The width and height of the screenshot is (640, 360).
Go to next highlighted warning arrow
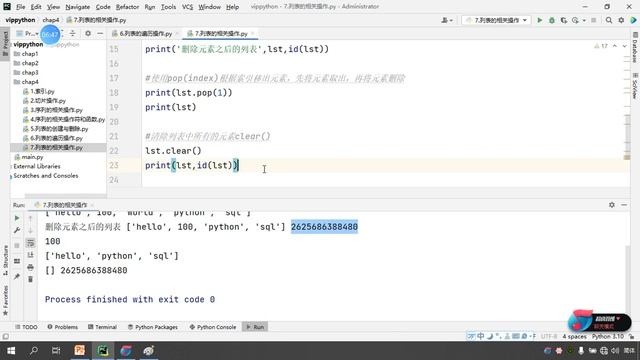pos(624,46)
